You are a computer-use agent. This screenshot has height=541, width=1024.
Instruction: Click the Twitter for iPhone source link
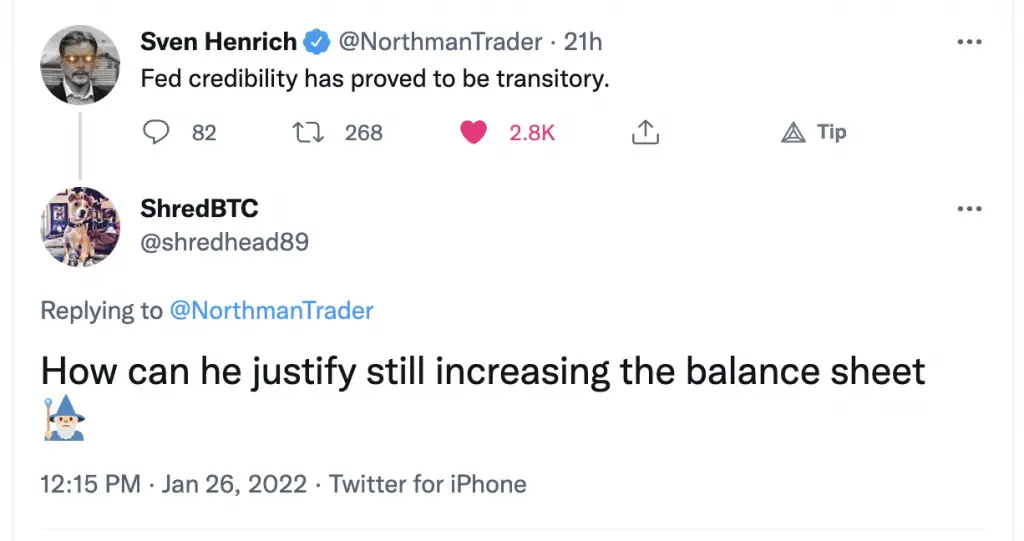click(427, 485)
